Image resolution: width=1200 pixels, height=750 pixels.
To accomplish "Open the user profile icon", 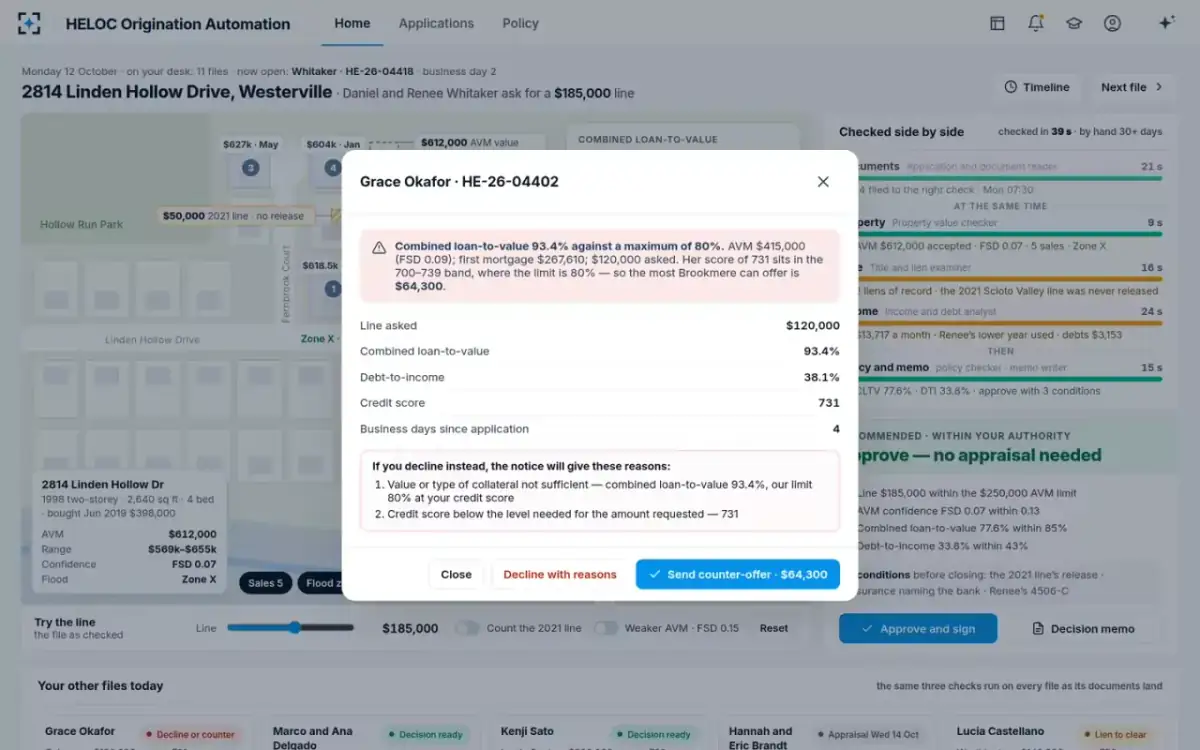I will pyautogui.click(x=1112, y=23).
